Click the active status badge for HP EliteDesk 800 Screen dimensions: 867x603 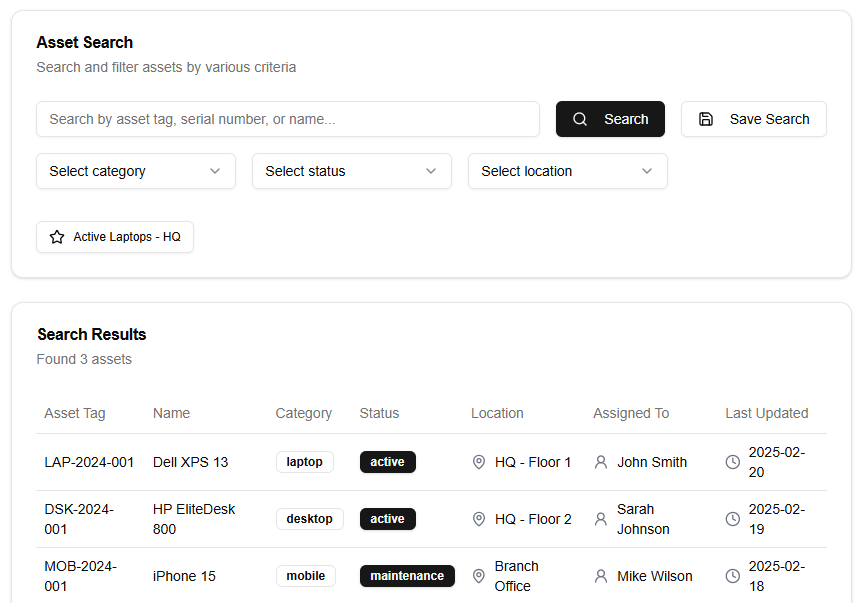(388, 519)
